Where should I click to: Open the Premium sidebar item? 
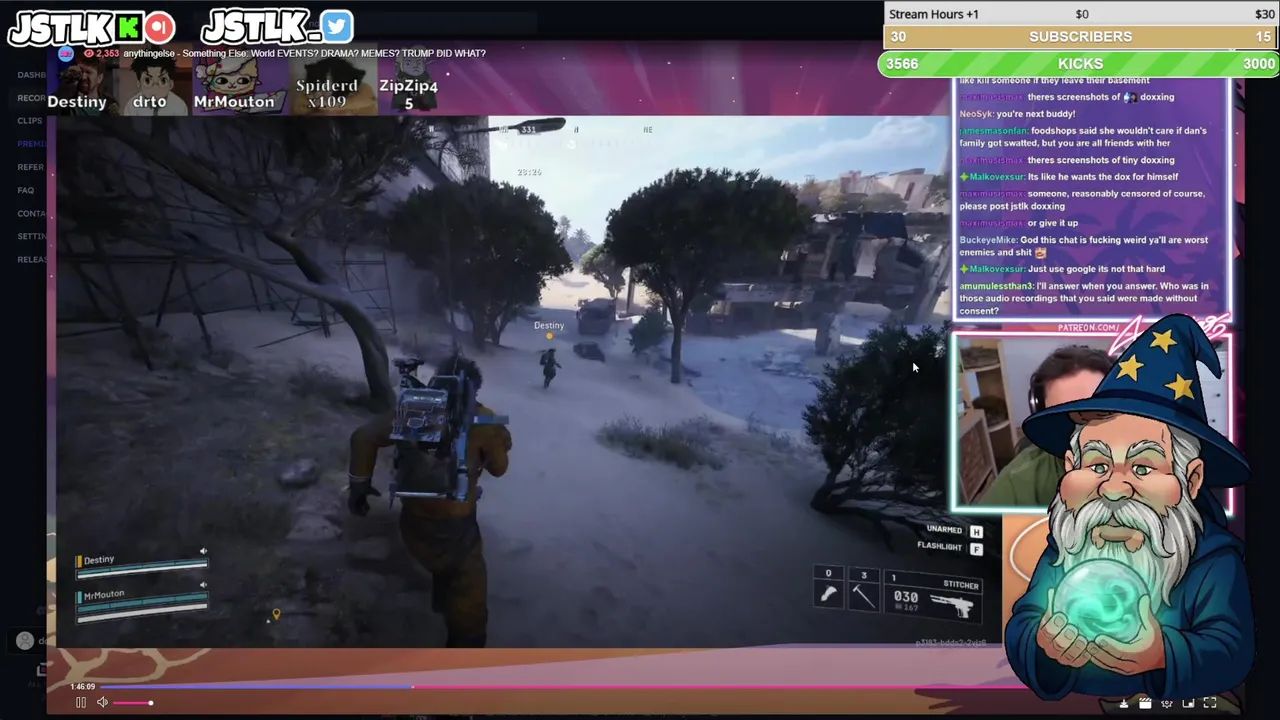(x=31, y=144)
